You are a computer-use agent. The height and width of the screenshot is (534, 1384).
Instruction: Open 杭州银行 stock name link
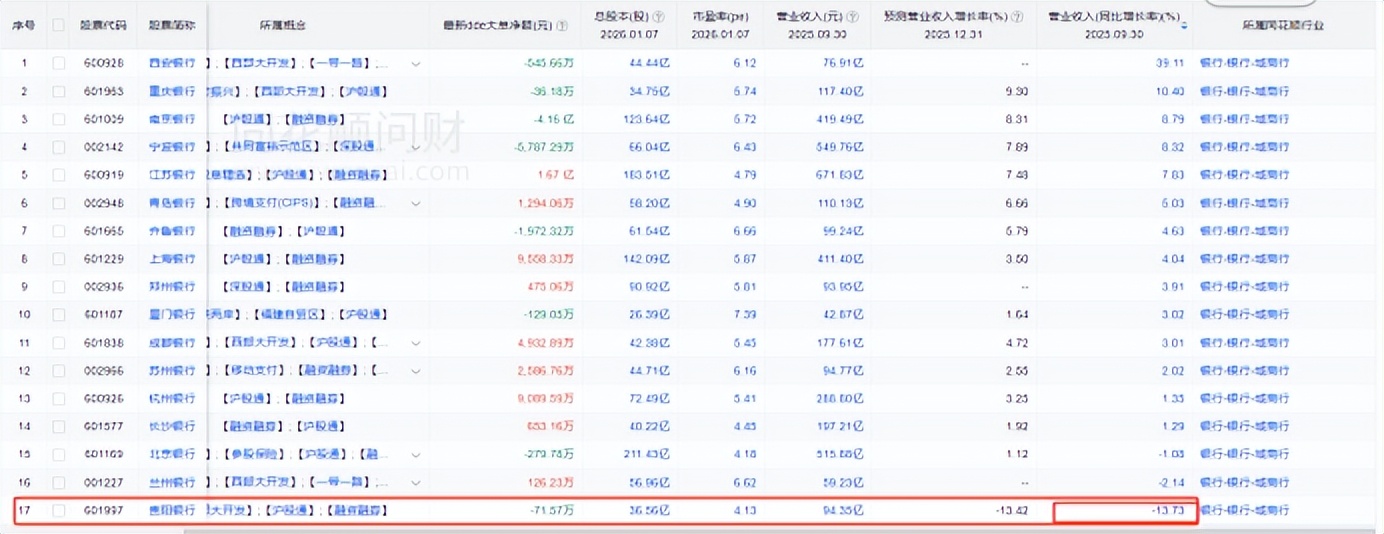172,399
